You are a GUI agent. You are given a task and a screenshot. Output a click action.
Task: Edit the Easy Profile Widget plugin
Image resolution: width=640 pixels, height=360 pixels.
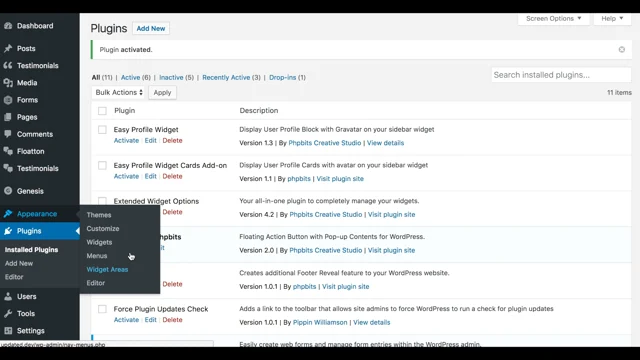(151, 140)
